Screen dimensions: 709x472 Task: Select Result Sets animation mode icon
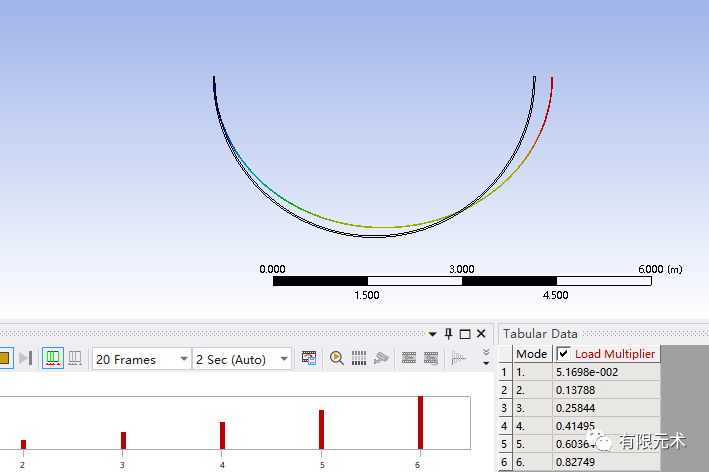click(75, 359)
